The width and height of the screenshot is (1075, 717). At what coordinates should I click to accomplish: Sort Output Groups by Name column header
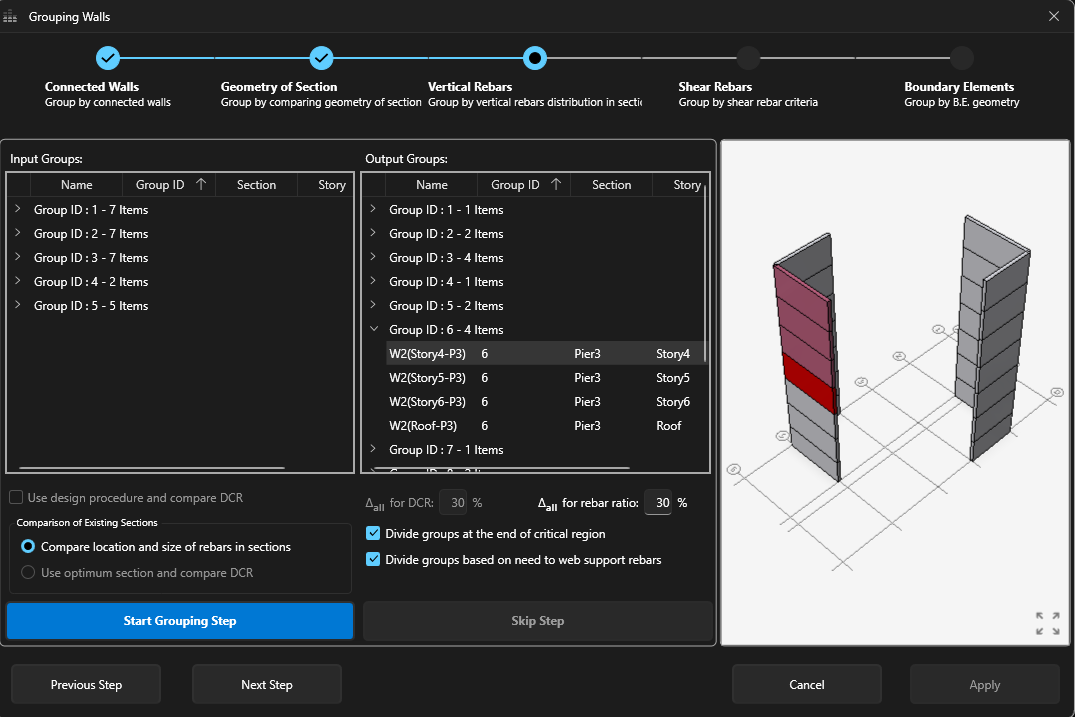pos(432,185)
